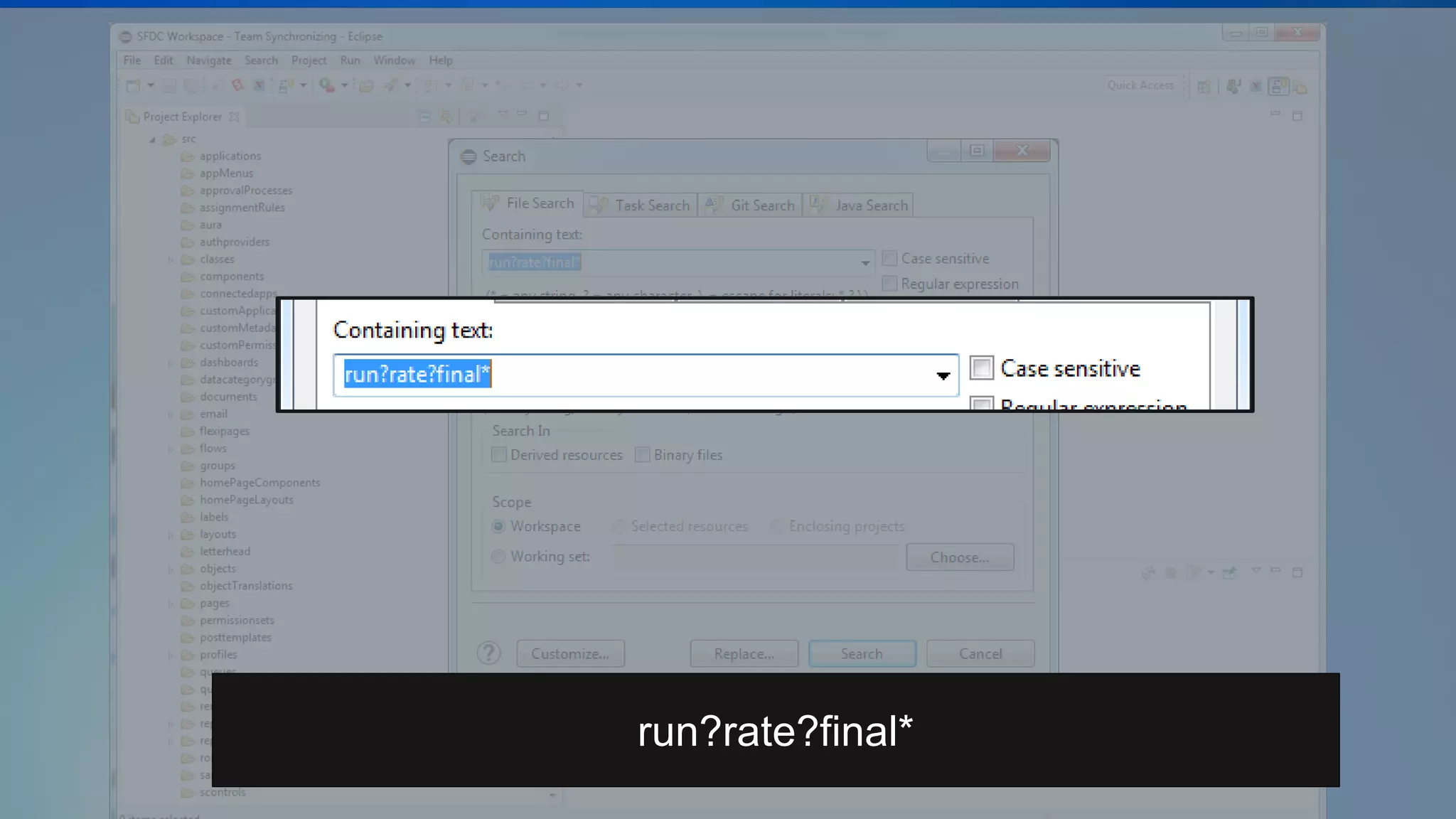Expand the dashboards folder
The image size is (1456, 819).
click(x=170, y=363)
